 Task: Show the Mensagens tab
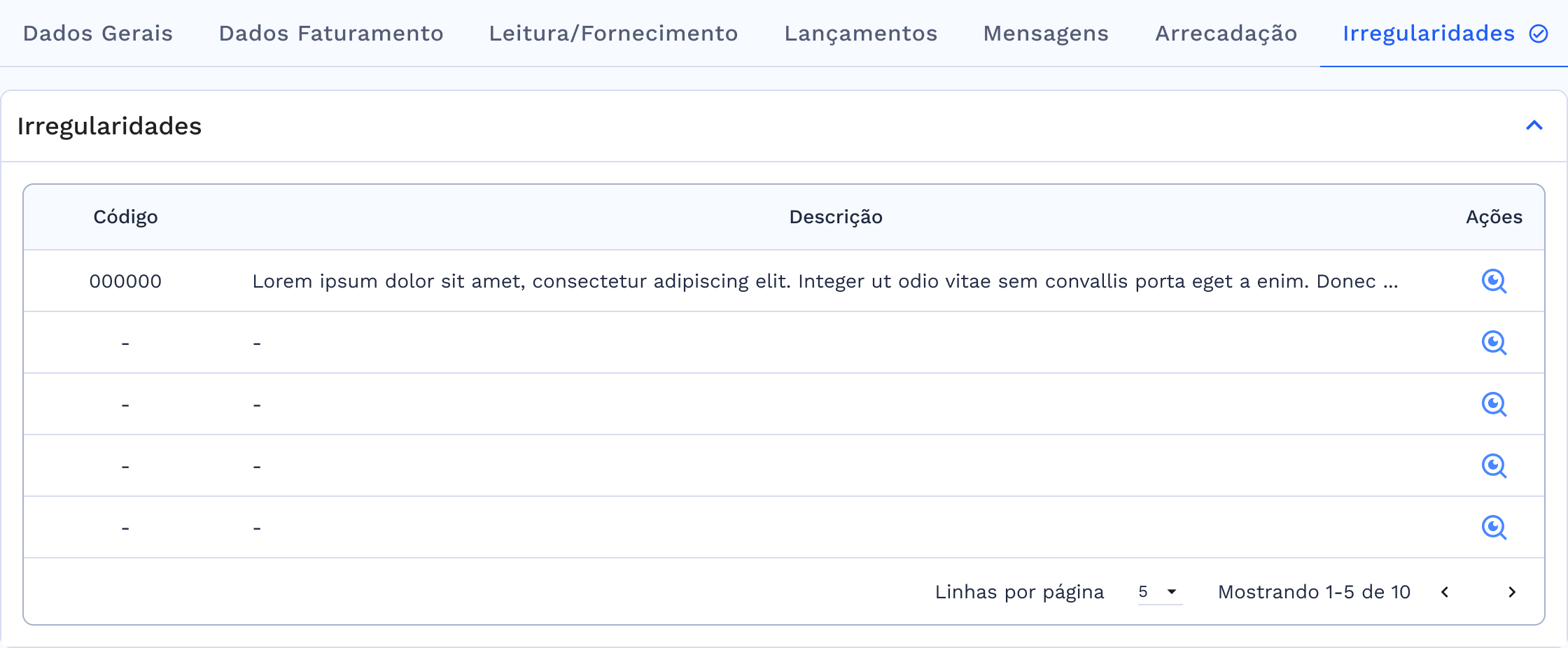(x=1046, y=34)
